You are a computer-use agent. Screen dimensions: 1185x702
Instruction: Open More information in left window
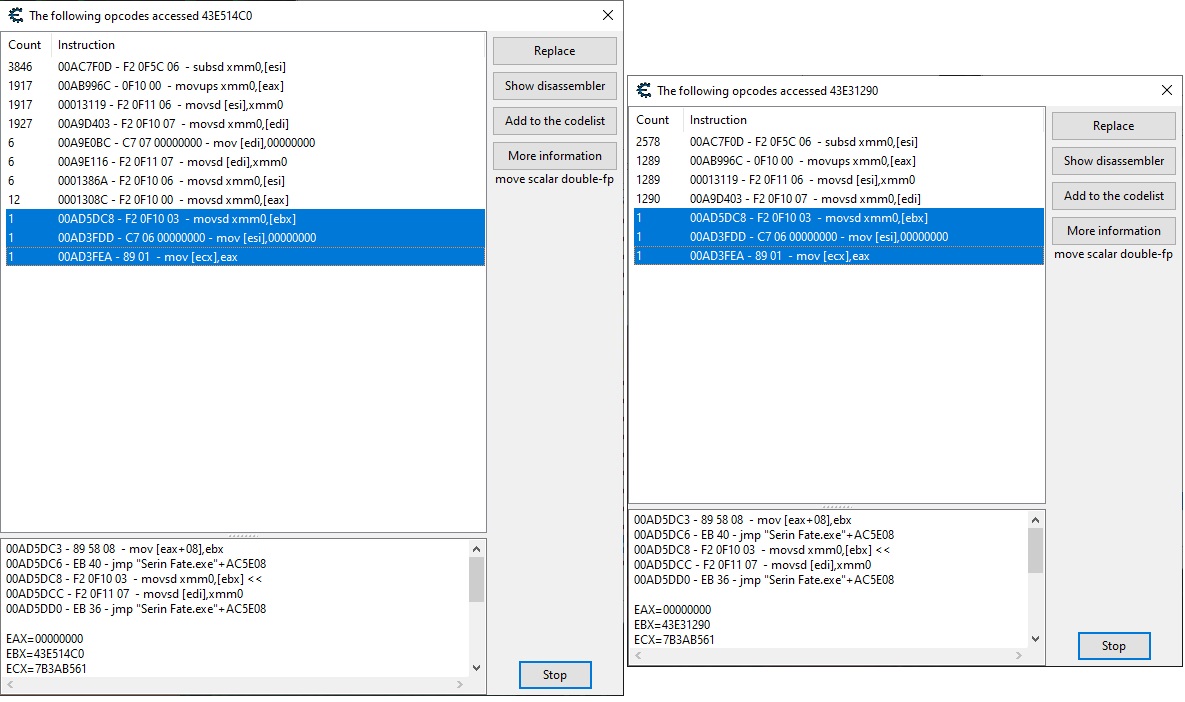[554, 156]
